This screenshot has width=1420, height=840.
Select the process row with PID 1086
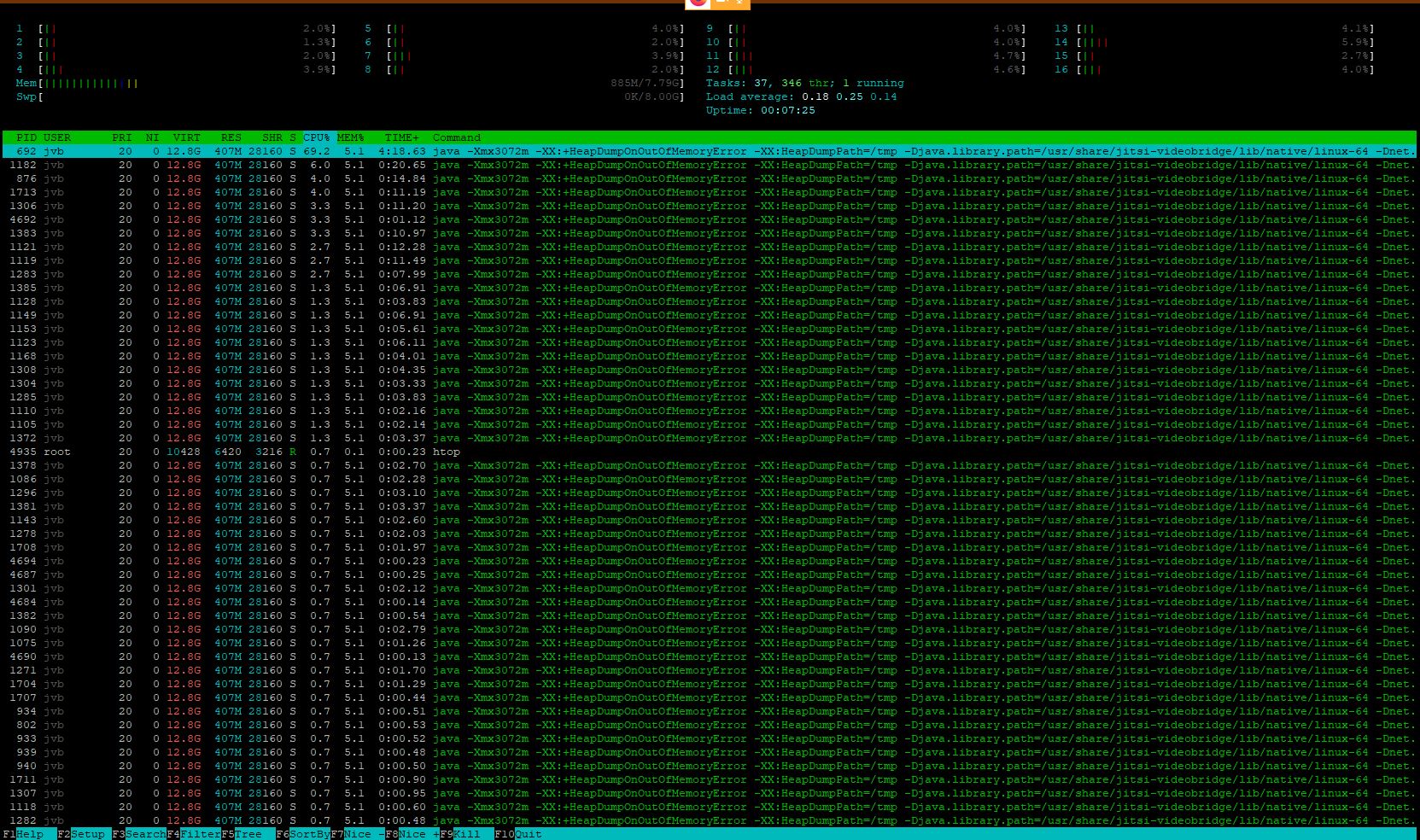coord(710,479)
